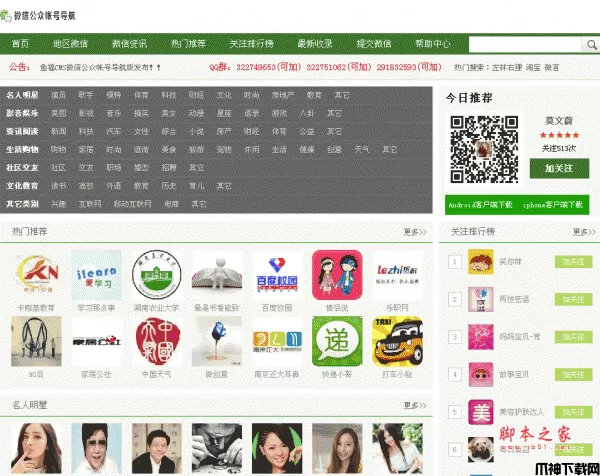The width and height of the screenshot is (600, 476).
Task: Select 音乐 in 影音娱乐 row
Action: pyautogui.click(x=114, y=113)
